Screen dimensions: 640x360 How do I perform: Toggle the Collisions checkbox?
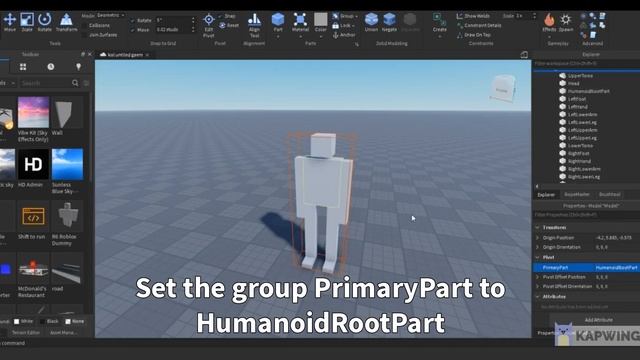coord(84,25)
